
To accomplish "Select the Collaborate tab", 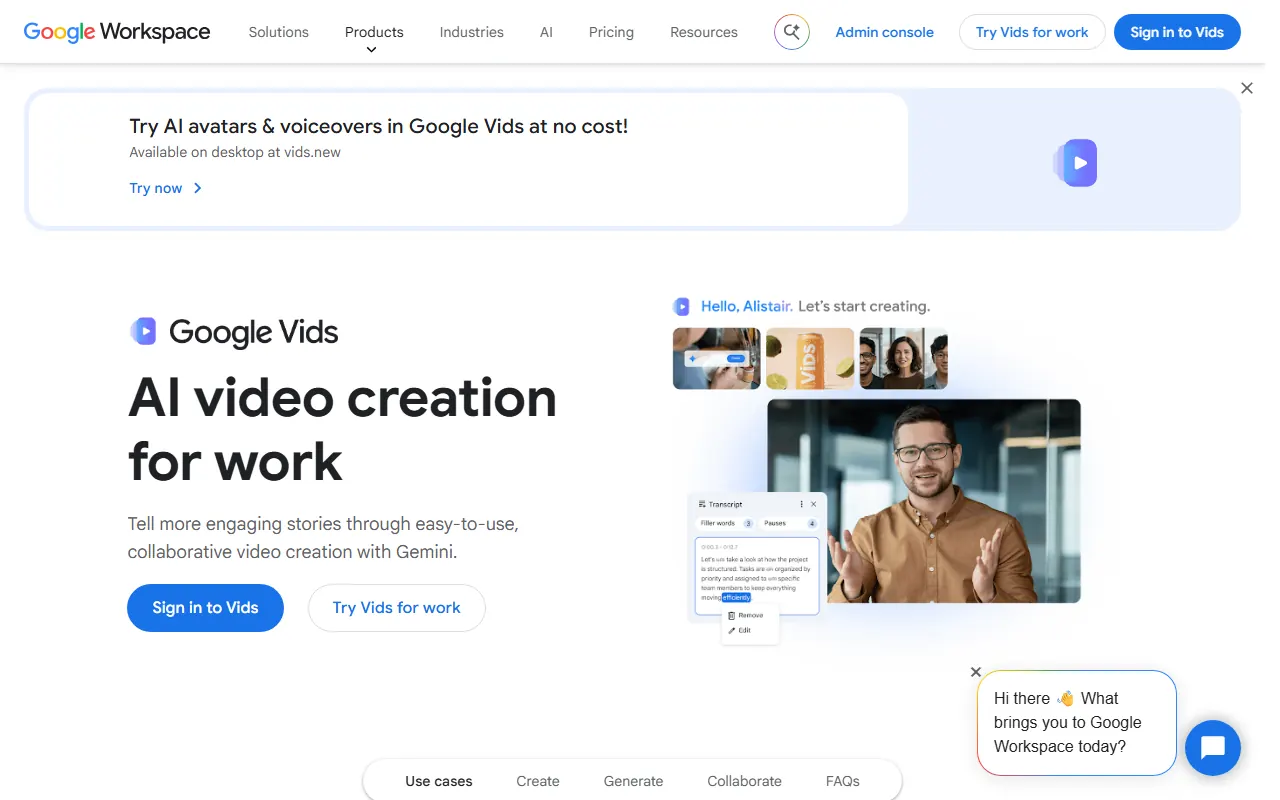I will pos(745,781).
